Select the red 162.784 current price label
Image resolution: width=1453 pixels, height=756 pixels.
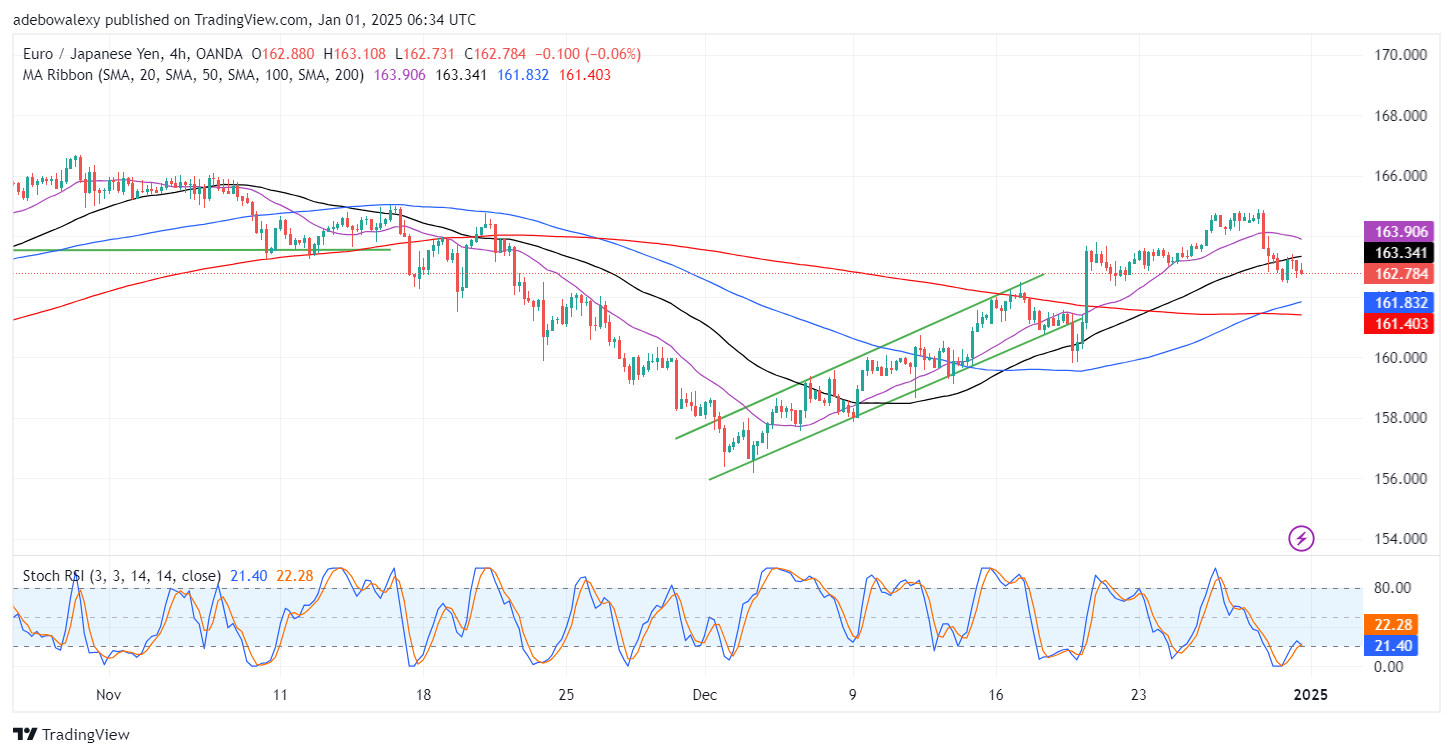point(1398,273)
